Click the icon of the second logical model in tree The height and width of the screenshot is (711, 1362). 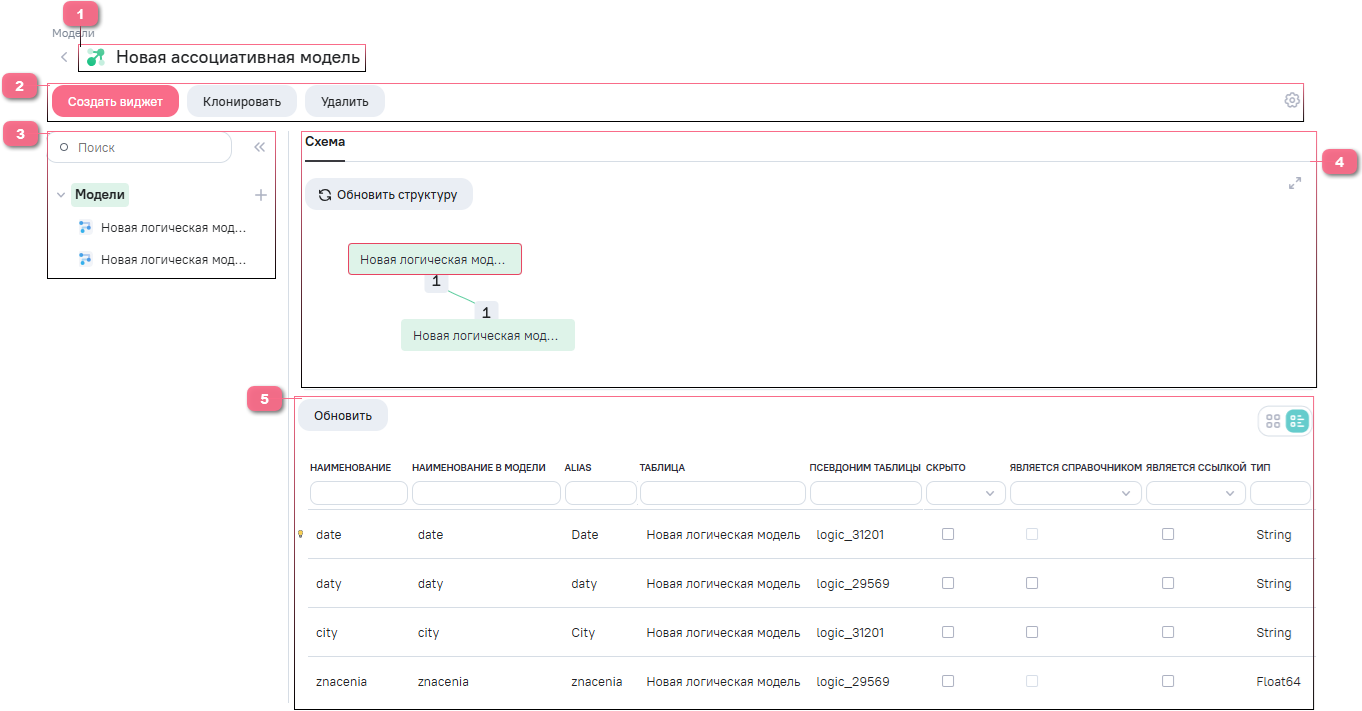pos(85,260)
